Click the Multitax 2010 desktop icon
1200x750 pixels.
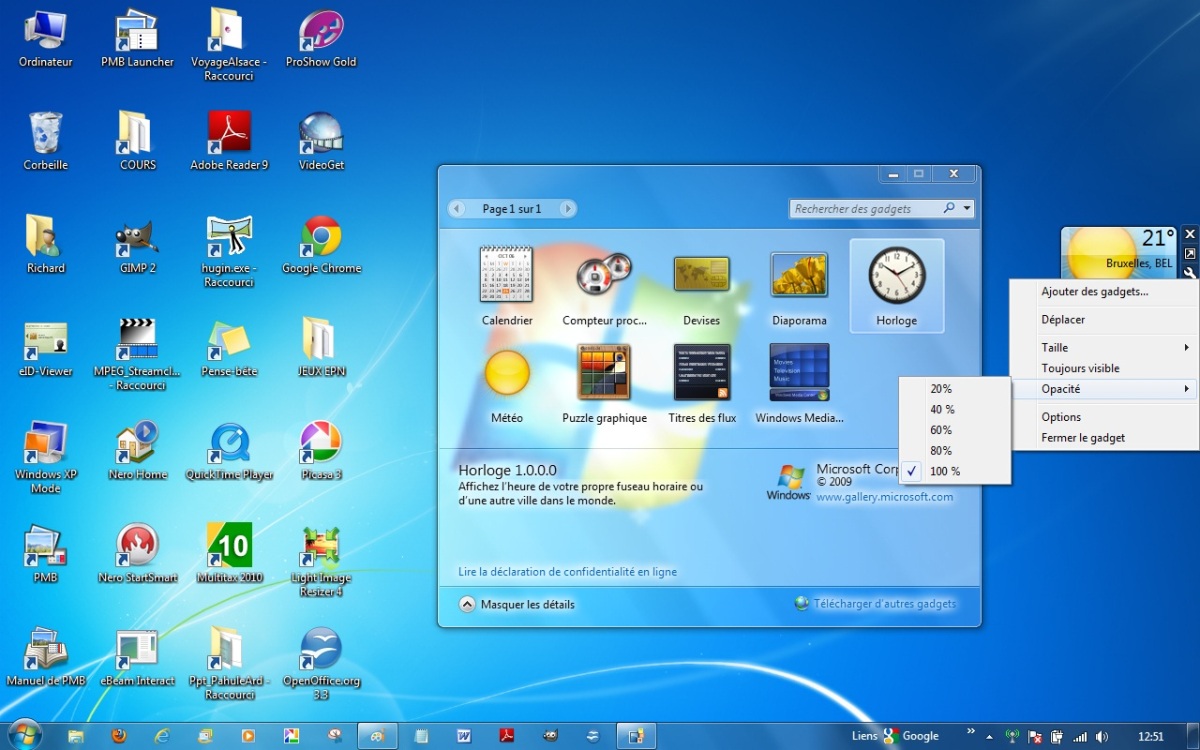tap(229, 554)
